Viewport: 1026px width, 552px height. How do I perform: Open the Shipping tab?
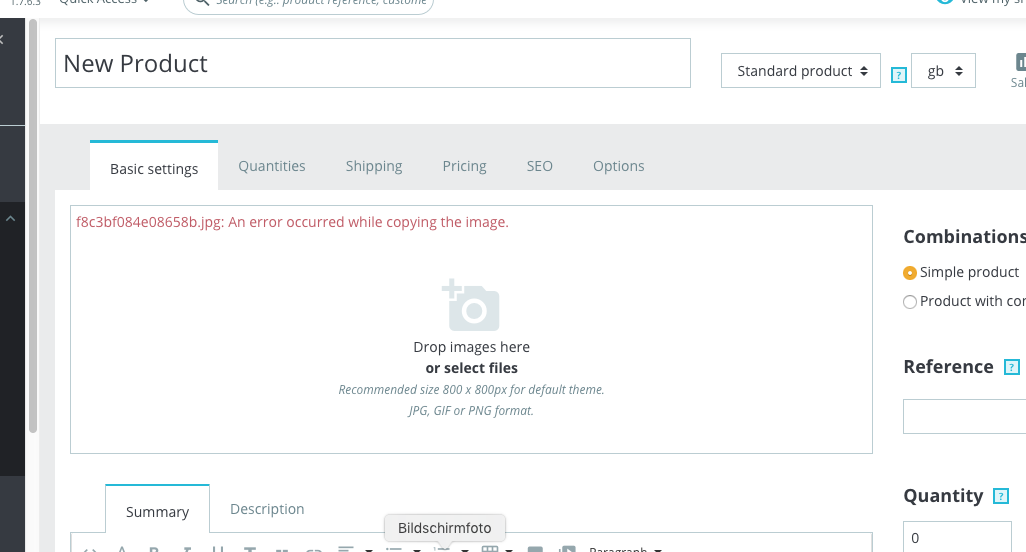[374, 166]
